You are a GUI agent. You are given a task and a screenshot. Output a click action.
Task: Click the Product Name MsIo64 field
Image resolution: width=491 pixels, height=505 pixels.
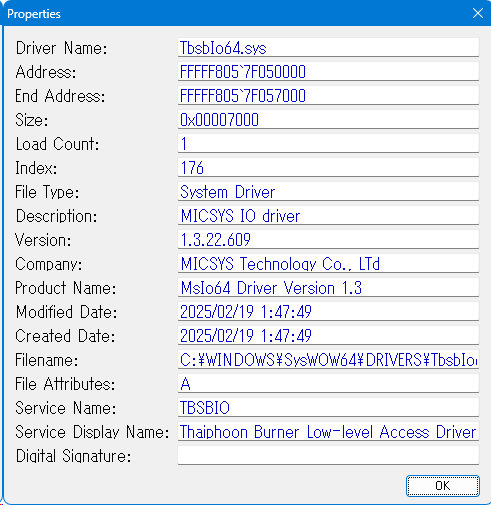[328, 287]
